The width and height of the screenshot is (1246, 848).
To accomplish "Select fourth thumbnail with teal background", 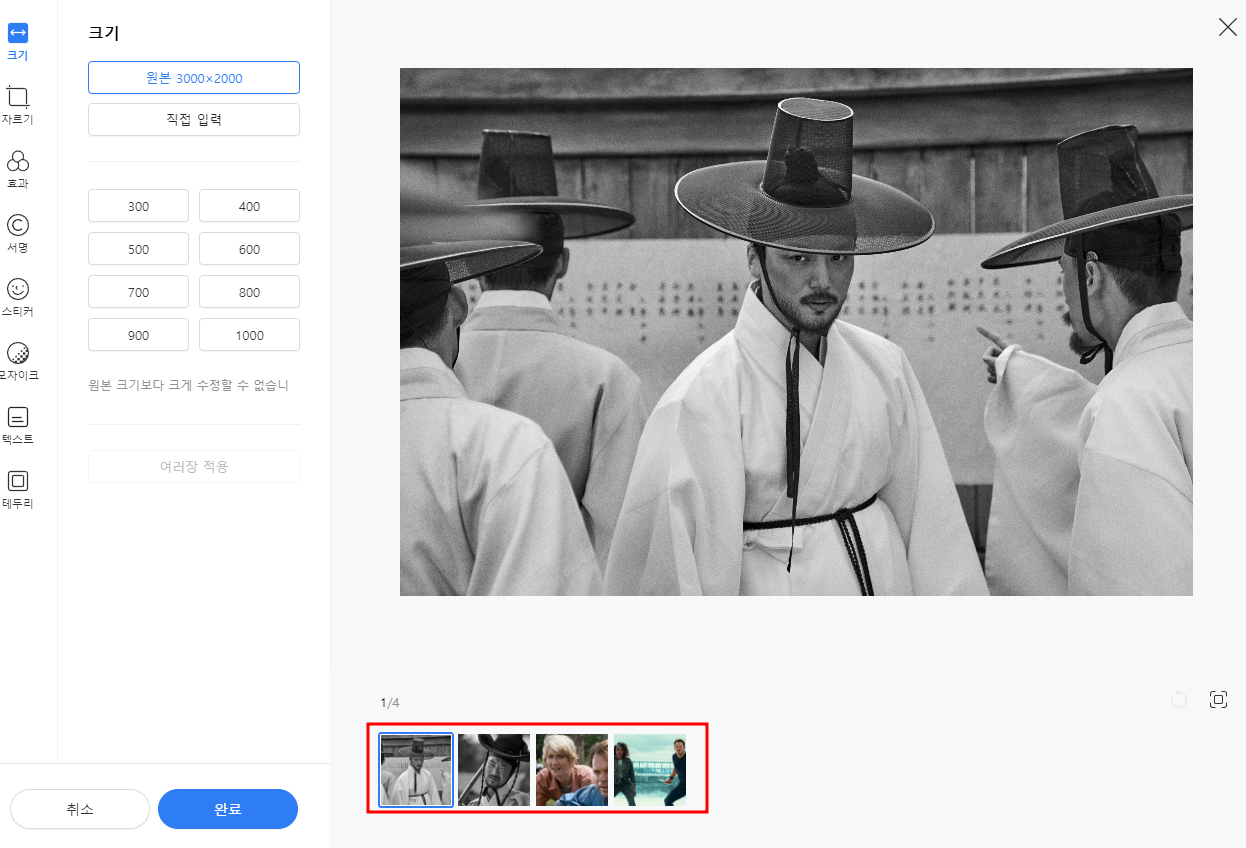I will click(650, 770).
